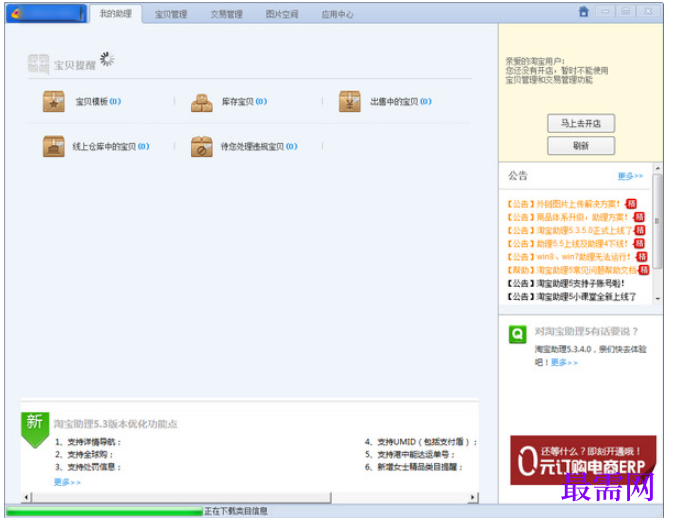Viewport: 673px width, 518px height.
Task: Switch to the 交易管理 tab
Action: [x=227, y=14]
